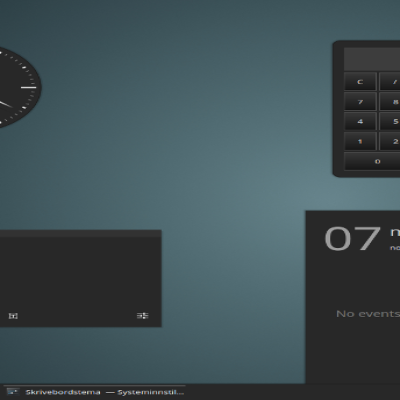
Task: Click the date number 07 in calendar widget
Action: 352,238
